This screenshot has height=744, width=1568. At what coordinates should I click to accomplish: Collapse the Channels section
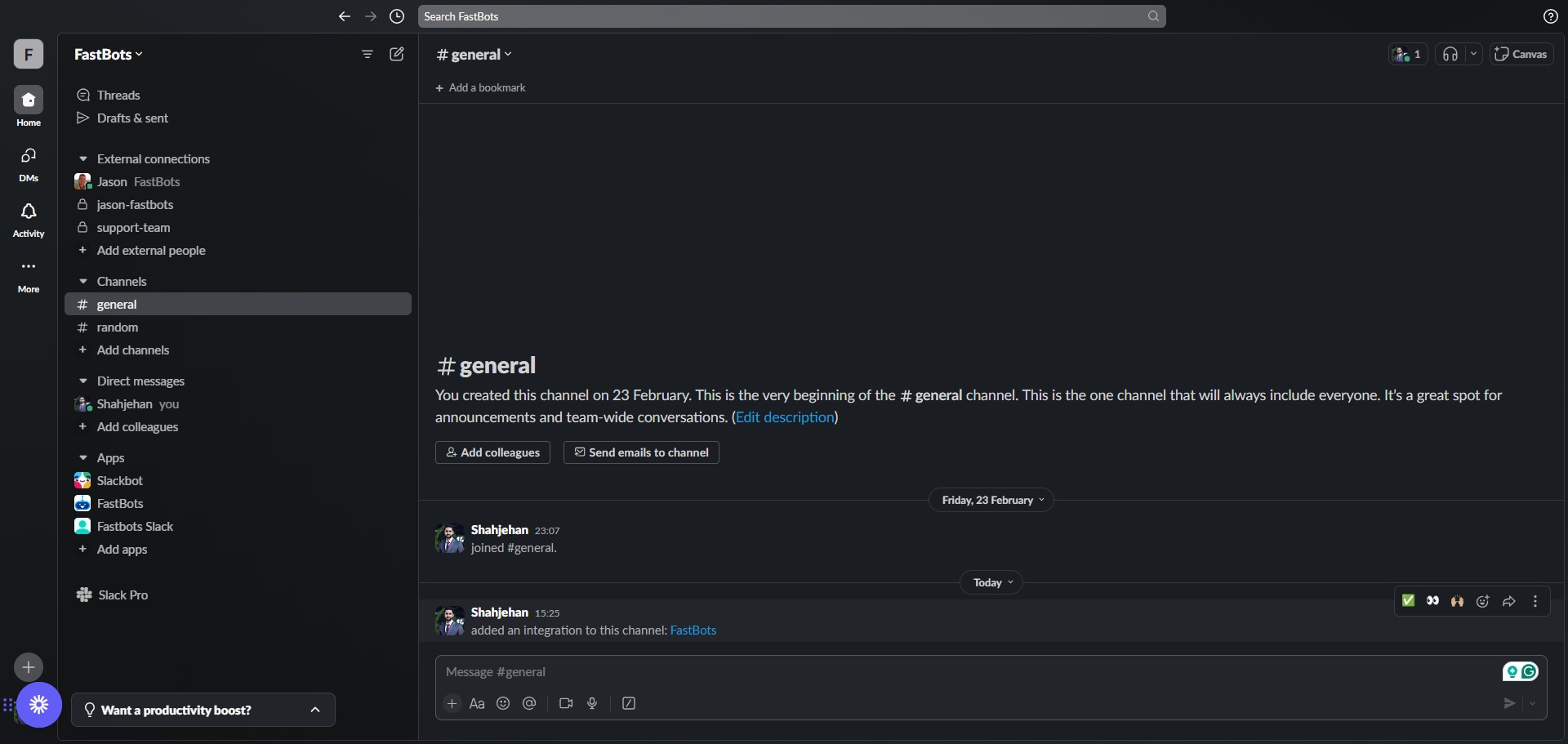pos(82,282)
